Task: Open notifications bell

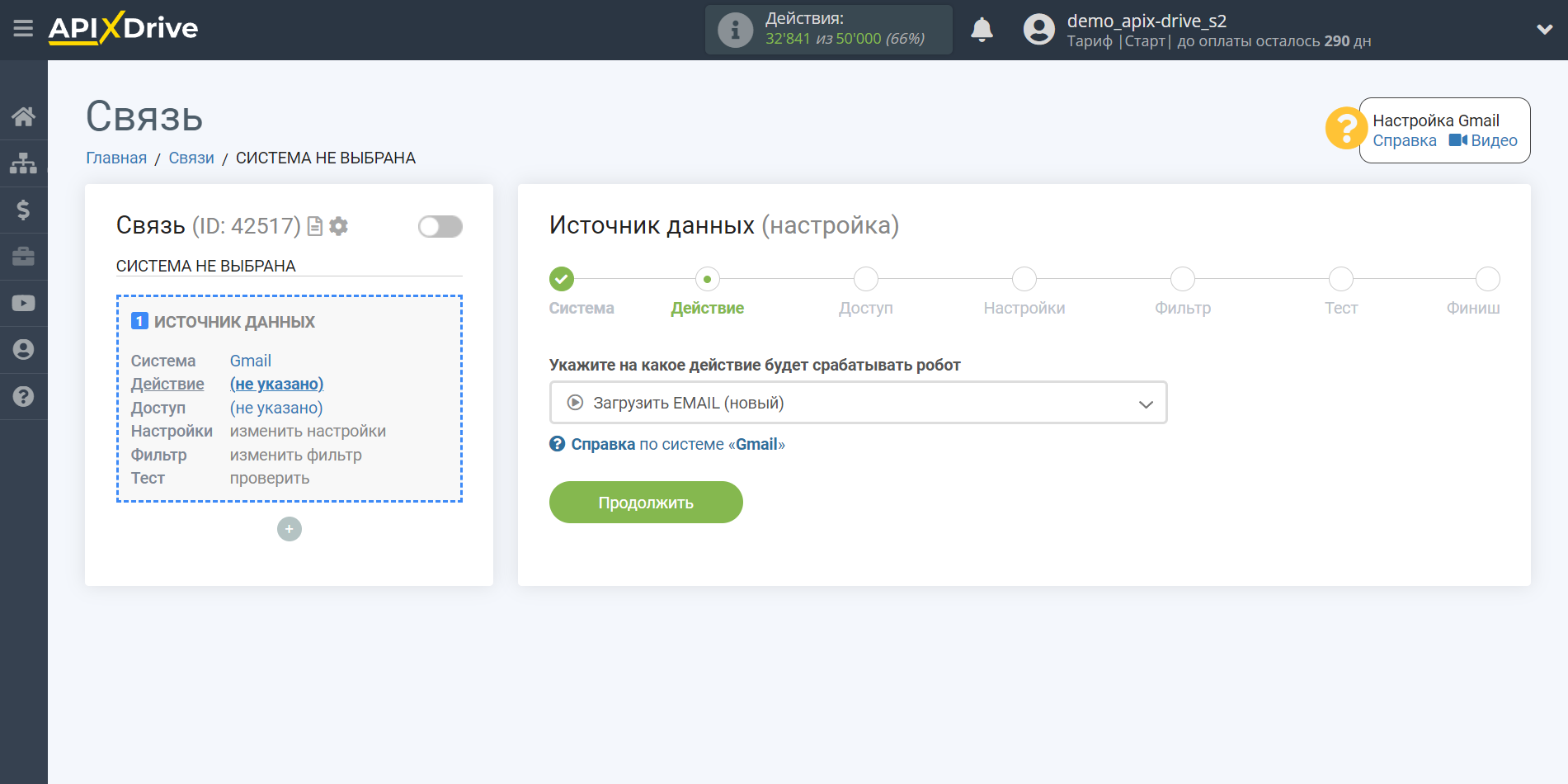Action: click(982, 30)
